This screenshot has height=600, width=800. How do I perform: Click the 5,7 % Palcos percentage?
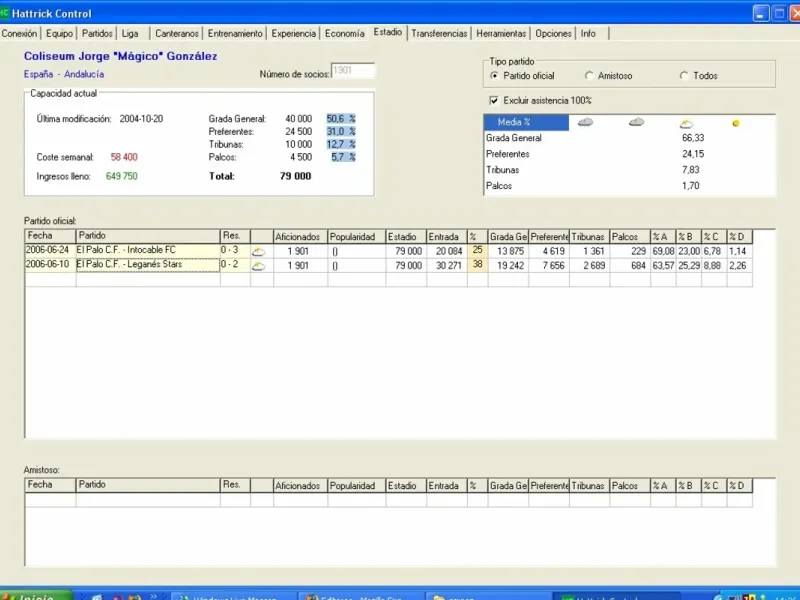[343, 157]
